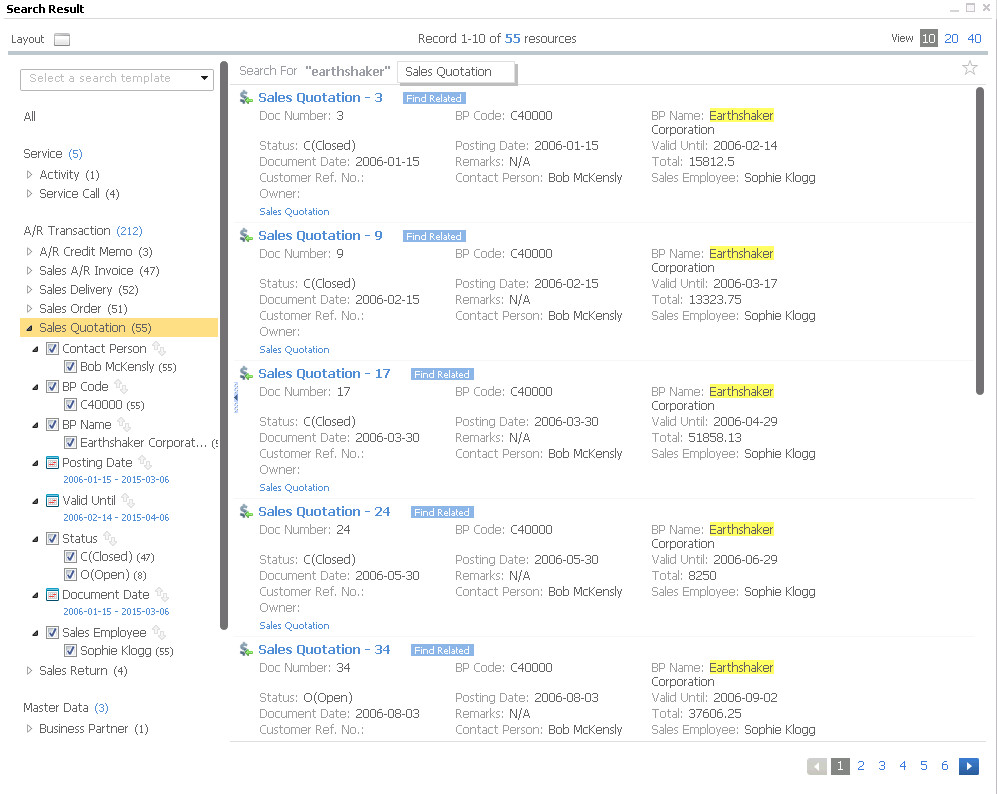The image size is (997, 794).
Task: Expand the Sales Return category
Action: click(x=29, y=670)
